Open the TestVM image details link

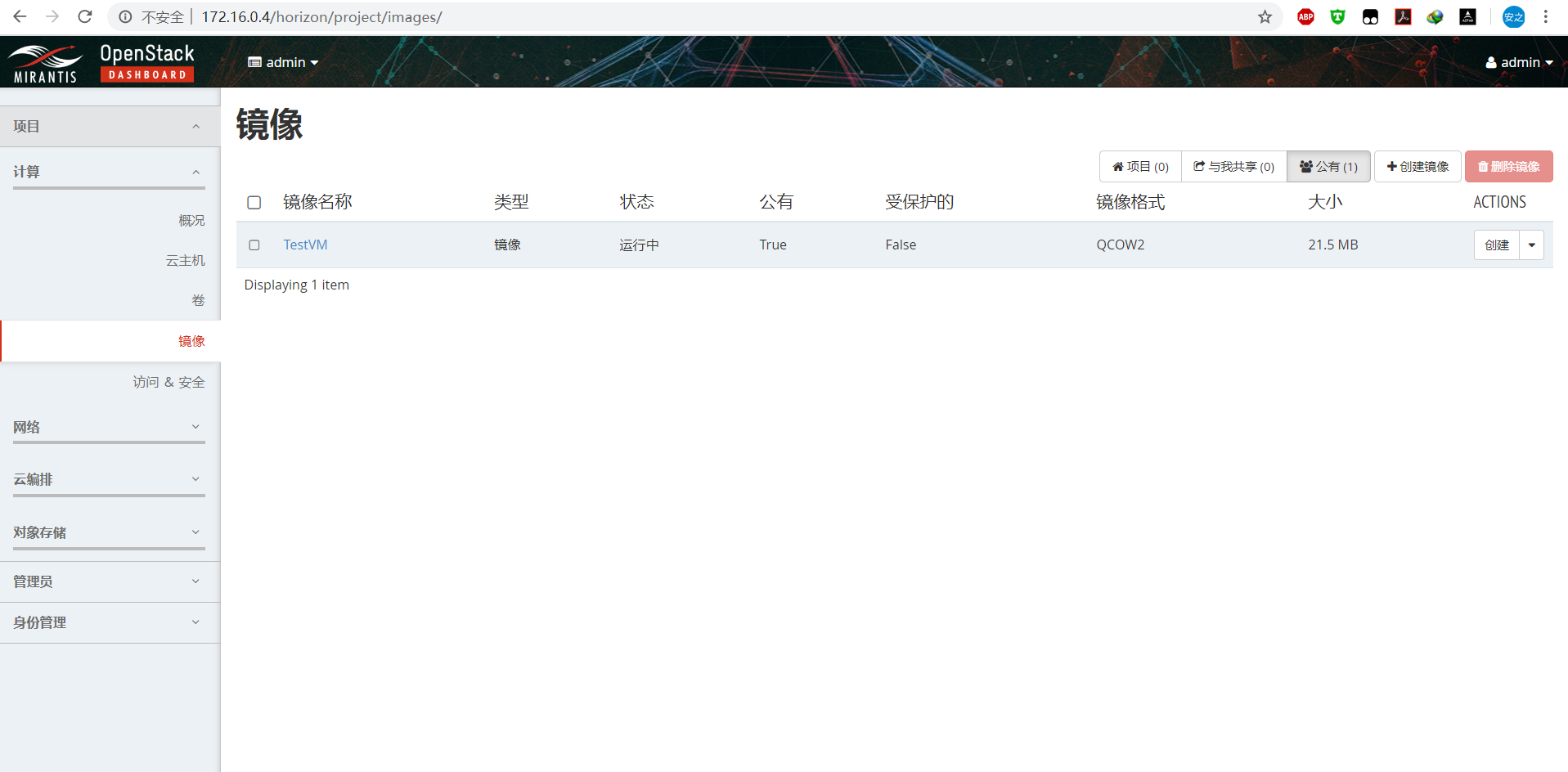[305, 245]
